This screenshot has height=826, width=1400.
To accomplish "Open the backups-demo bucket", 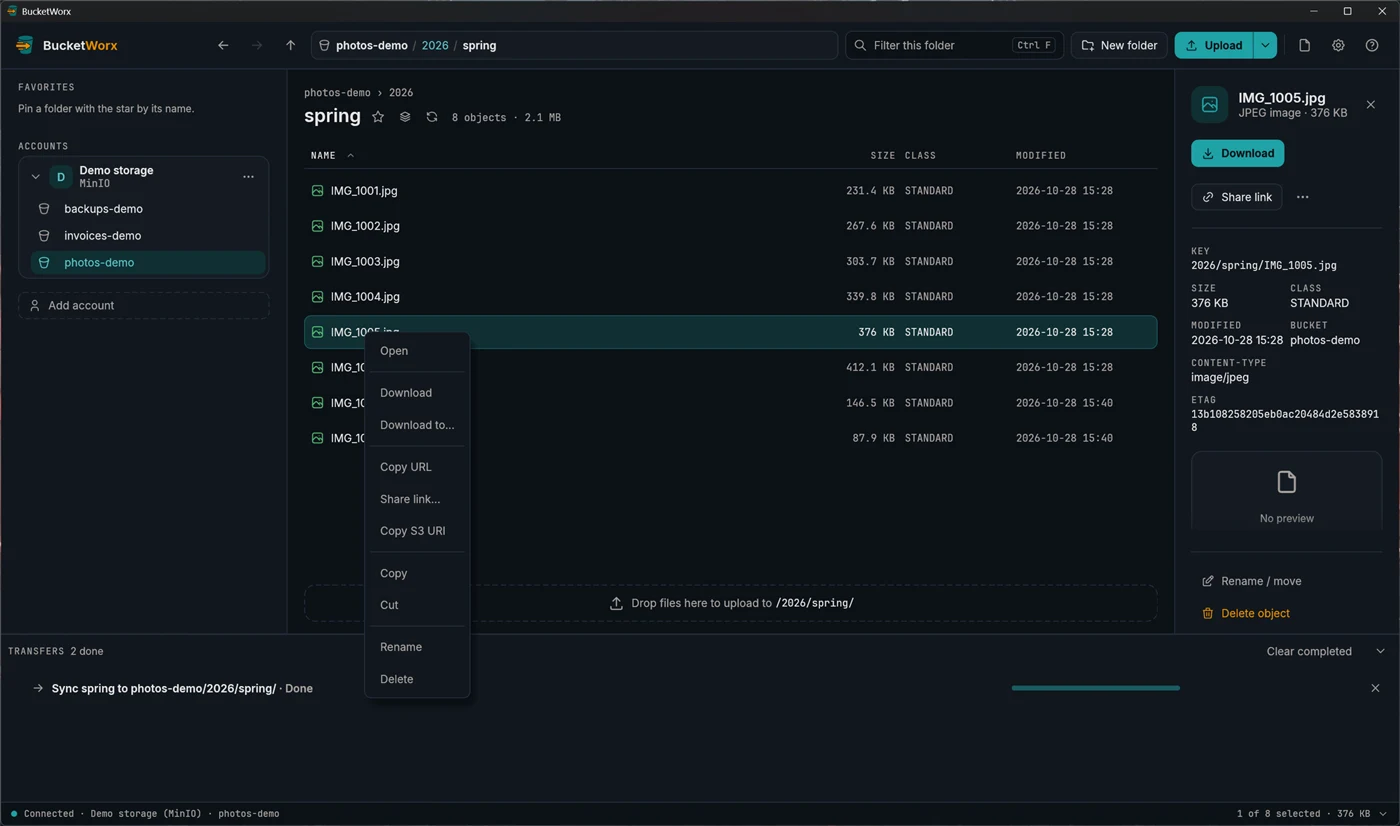I will click(148, 209).
